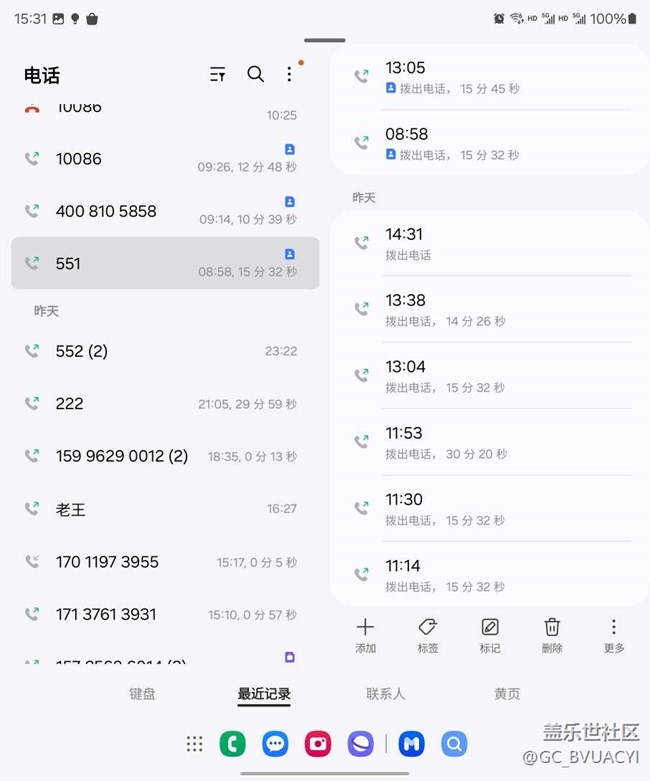Tap the 标记 edit icon
Viewport: 650px width, 781px height.
coord(489,627)
